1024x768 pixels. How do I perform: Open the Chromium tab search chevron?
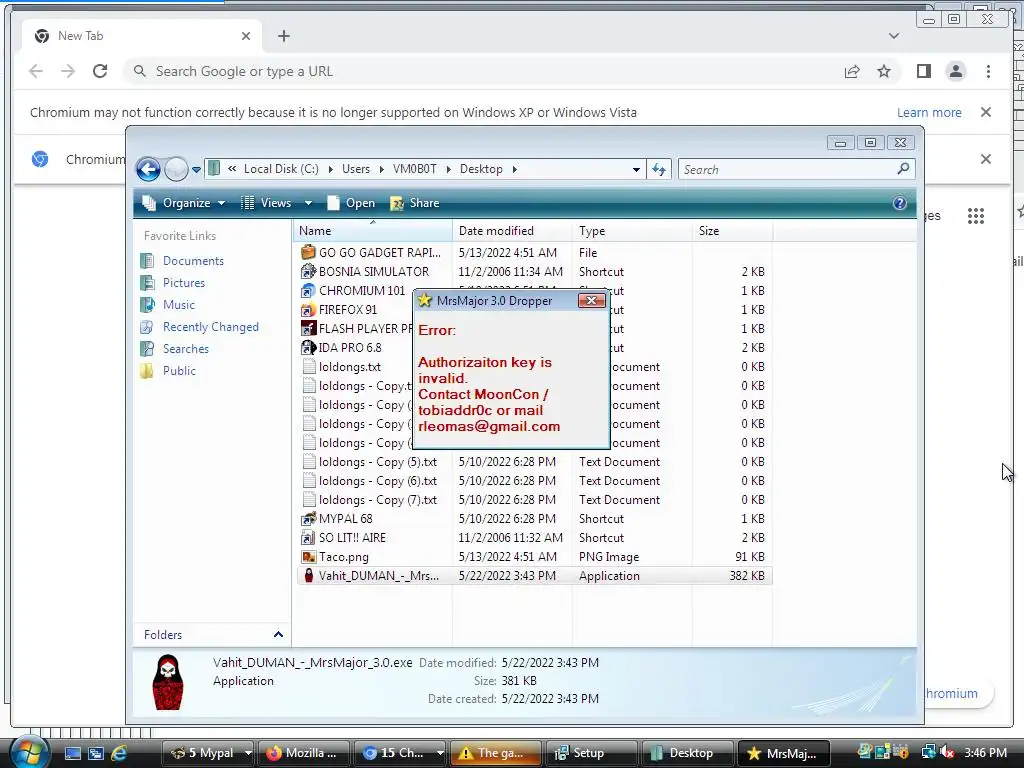(894, 36)
